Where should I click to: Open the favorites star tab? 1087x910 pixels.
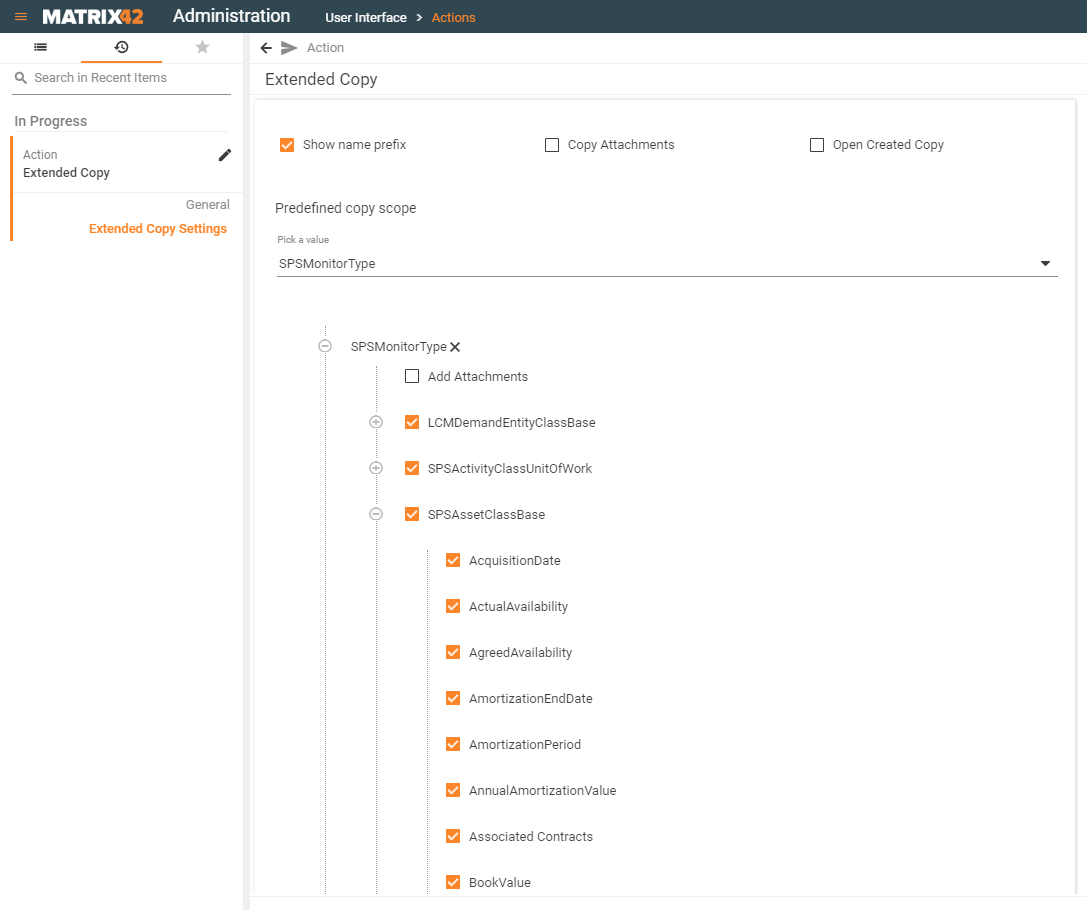[202, 47]
